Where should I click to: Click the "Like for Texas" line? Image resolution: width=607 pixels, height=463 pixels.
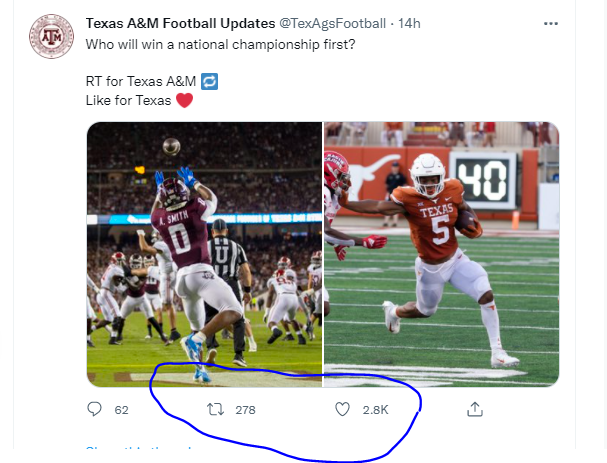(x=128, y=100)
